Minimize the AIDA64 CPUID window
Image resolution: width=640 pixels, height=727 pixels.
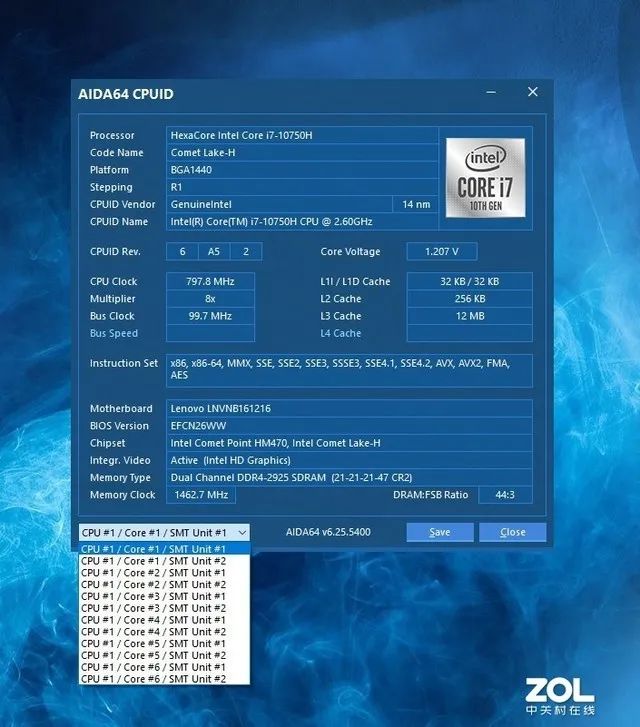coord(491,92)
